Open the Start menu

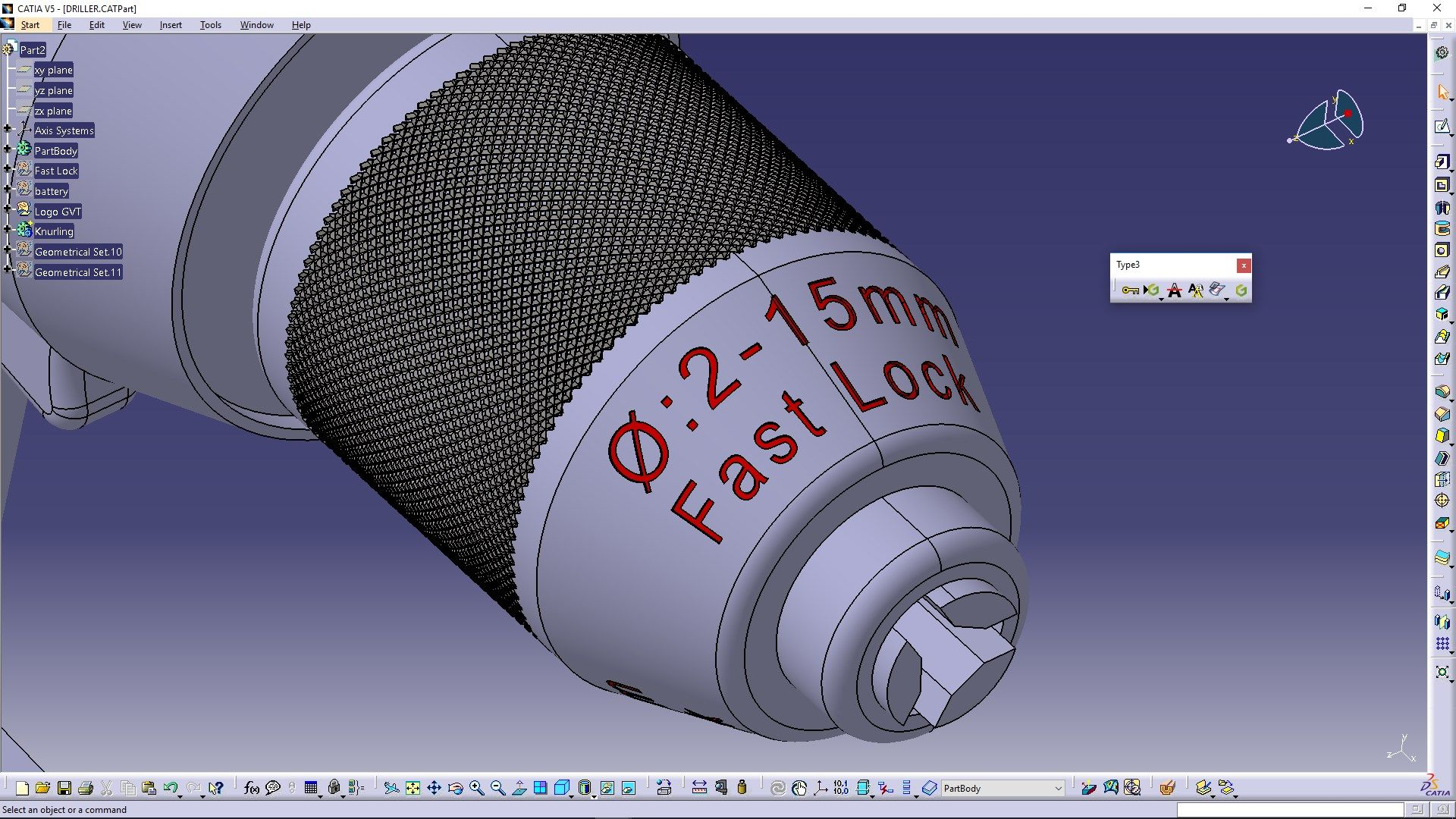click(30, 25)
